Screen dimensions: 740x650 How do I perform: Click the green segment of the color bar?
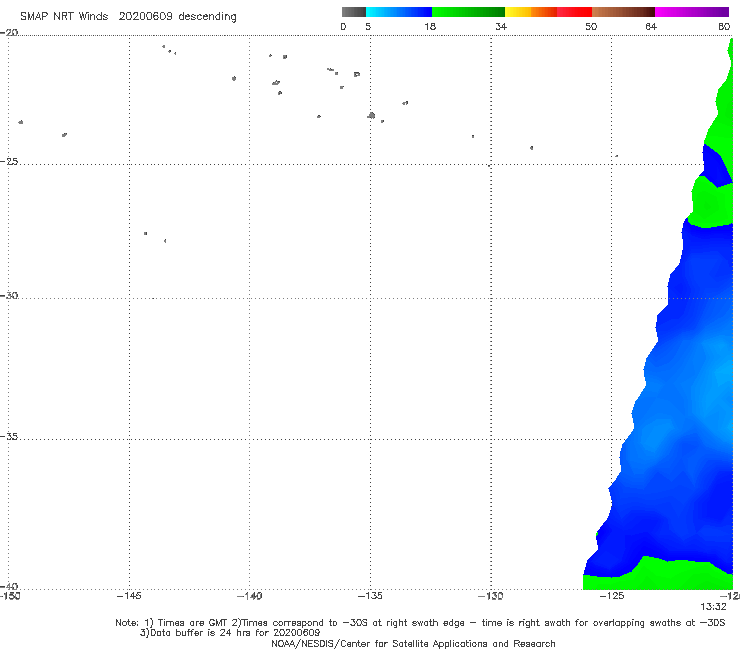click(x=468, y=12)
